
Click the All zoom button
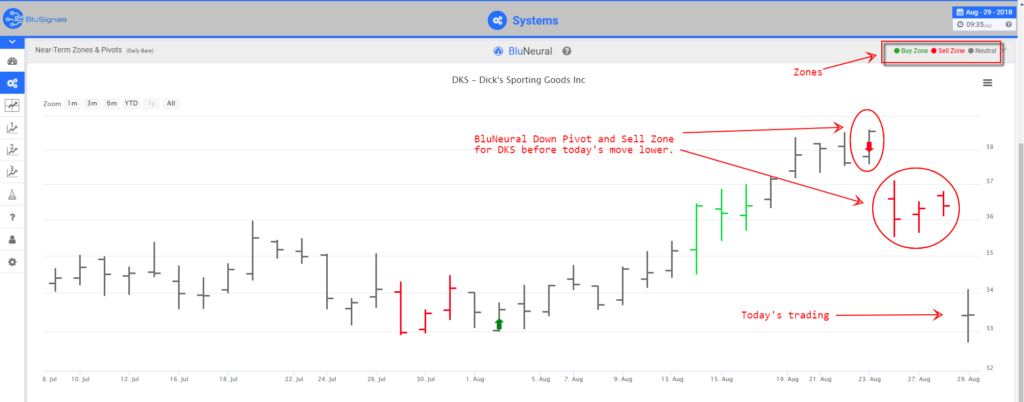pos(171,103)
